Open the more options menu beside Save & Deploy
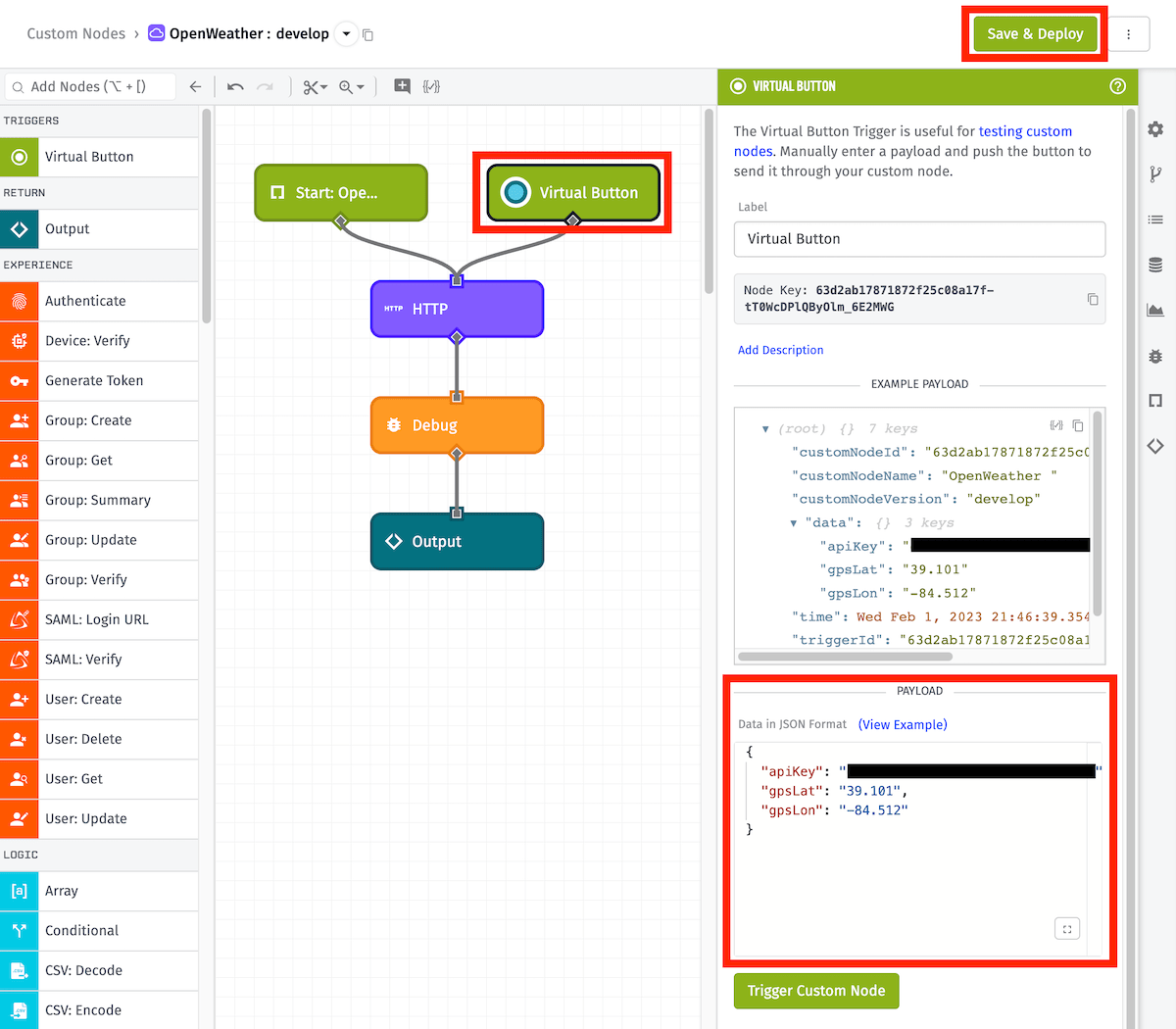 click(x=1129, y=34)
